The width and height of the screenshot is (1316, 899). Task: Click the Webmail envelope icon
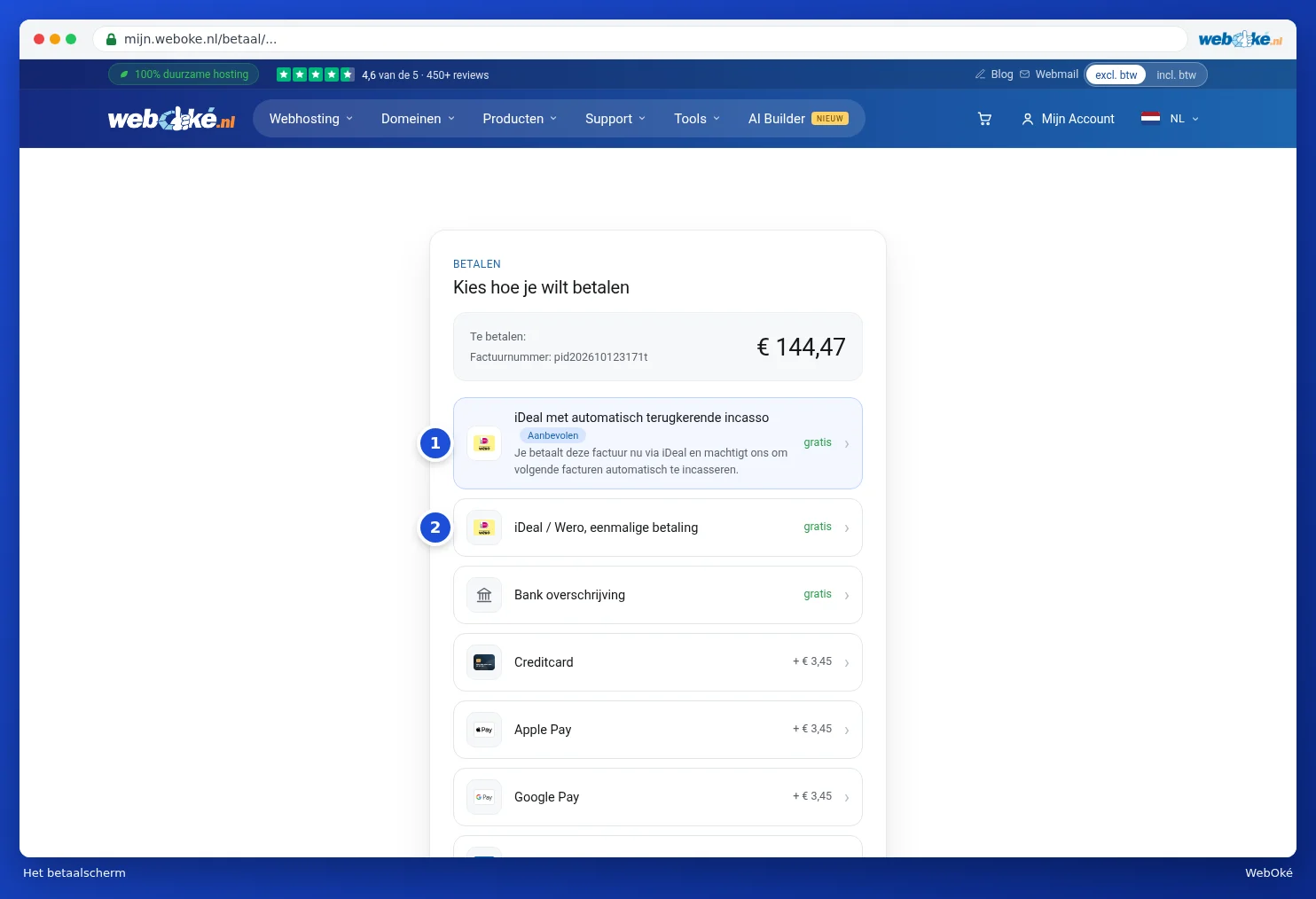(x=1025, y=74)
